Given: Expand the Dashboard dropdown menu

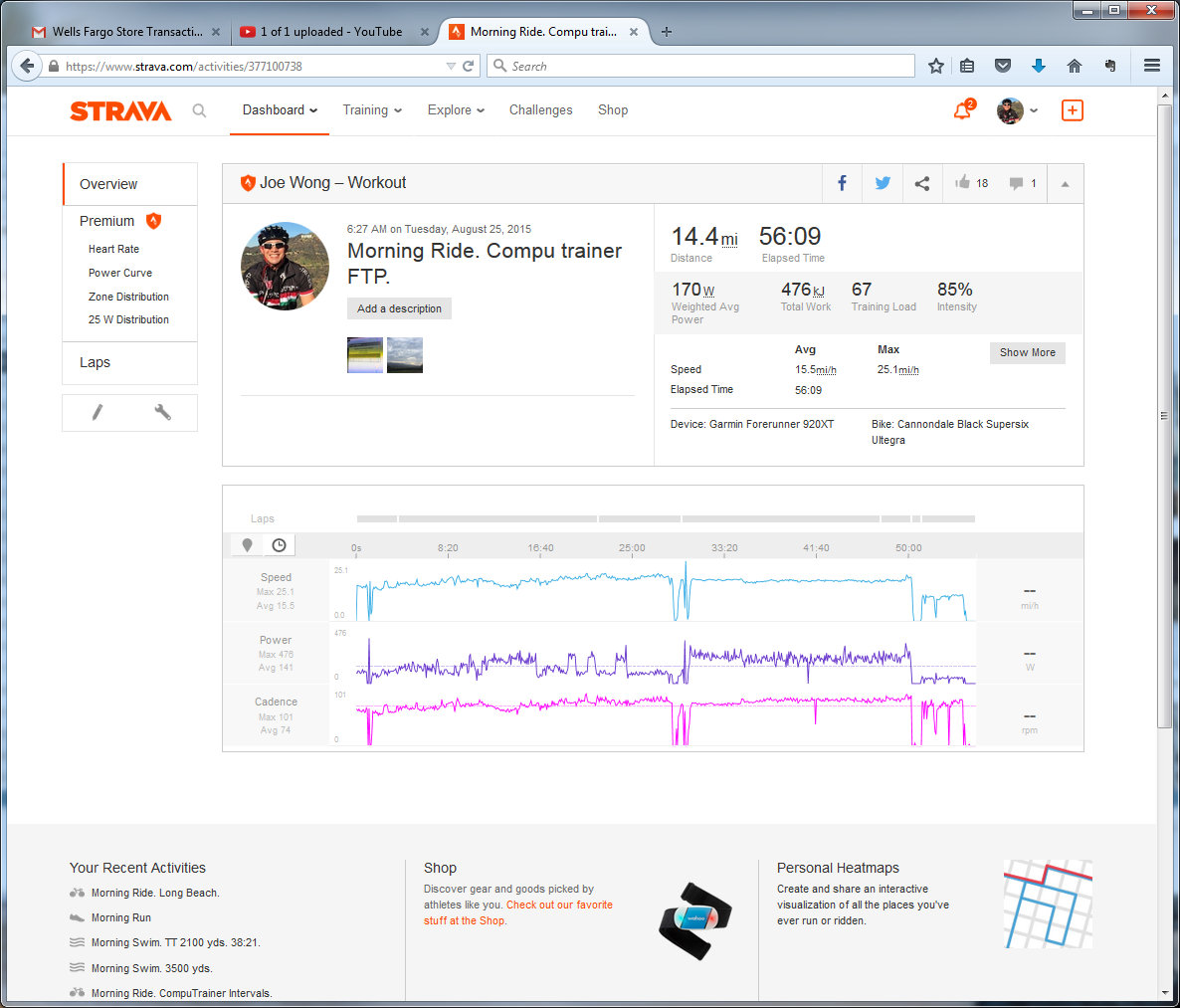Looking at the screenshot, I should pos(280,109).
